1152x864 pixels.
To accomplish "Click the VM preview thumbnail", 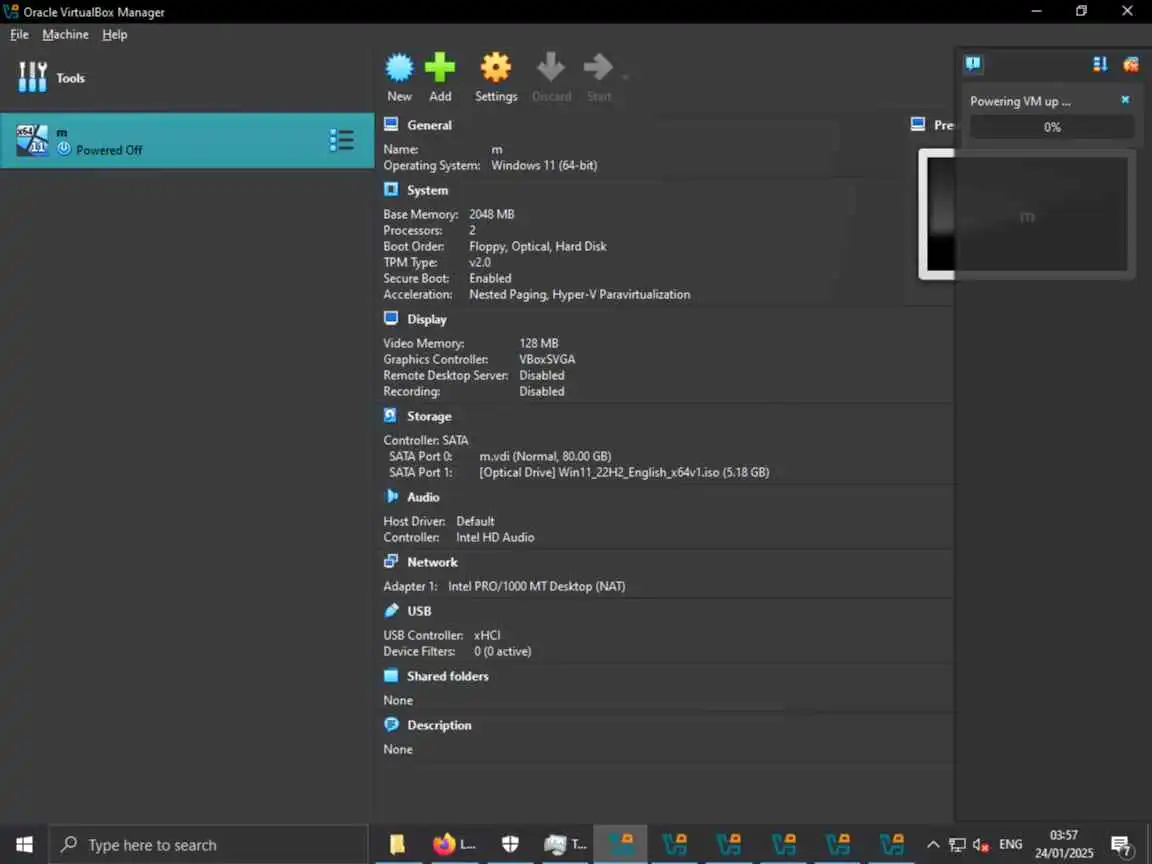I will point(1026,214).
